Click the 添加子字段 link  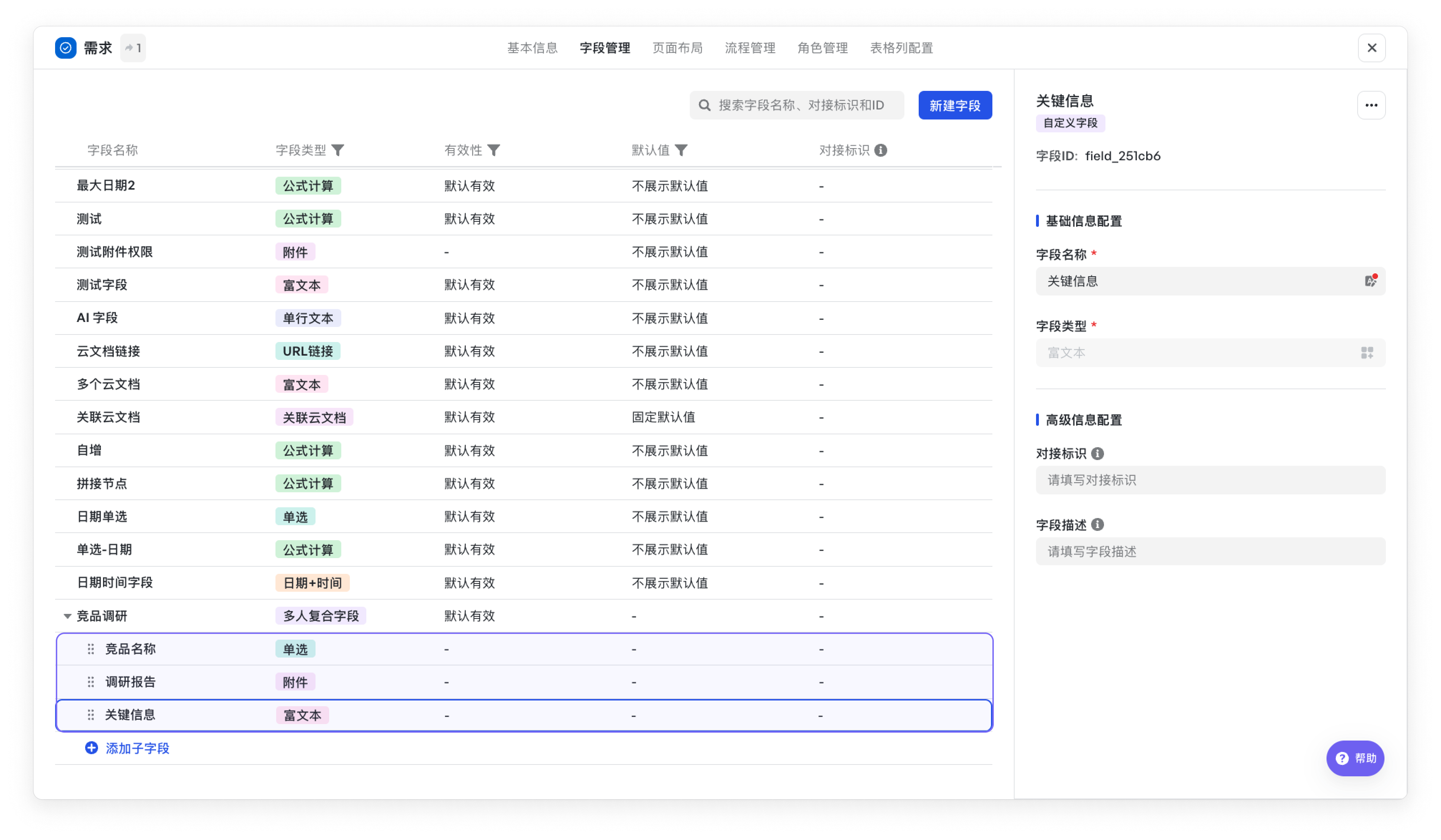(137, 748)
